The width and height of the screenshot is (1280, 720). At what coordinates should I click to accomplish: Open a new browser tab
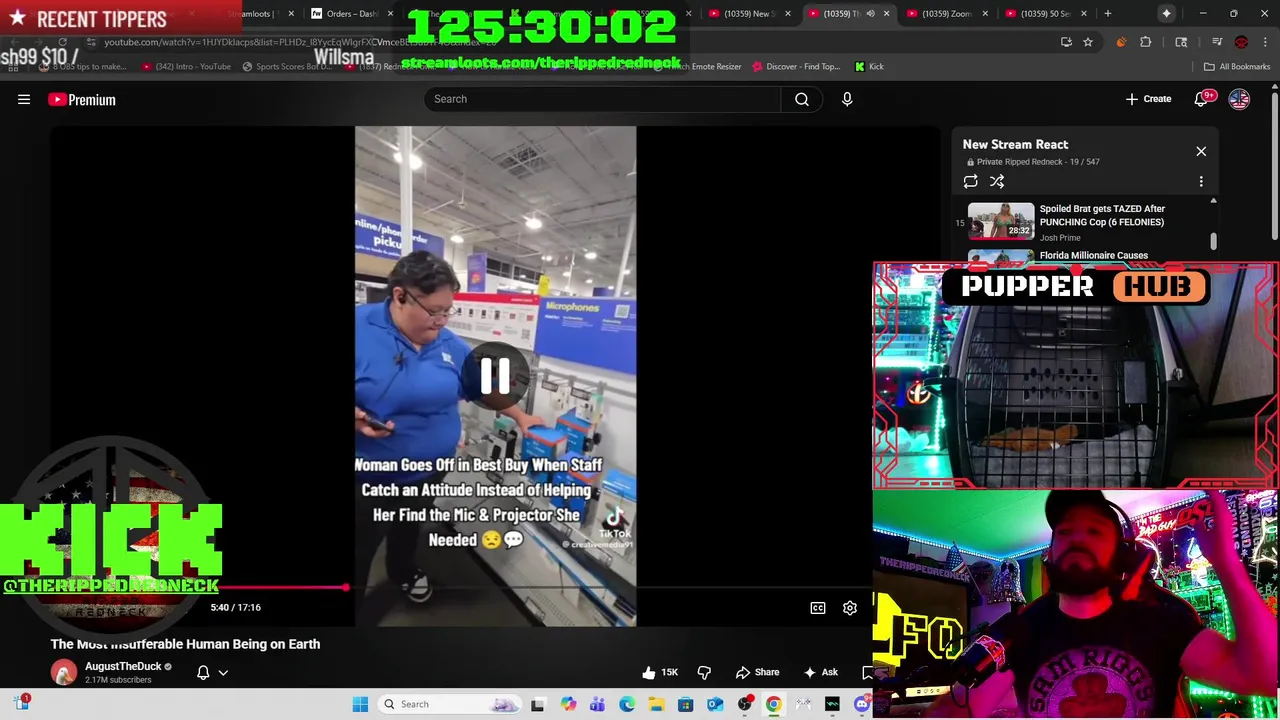point(1107,13)
